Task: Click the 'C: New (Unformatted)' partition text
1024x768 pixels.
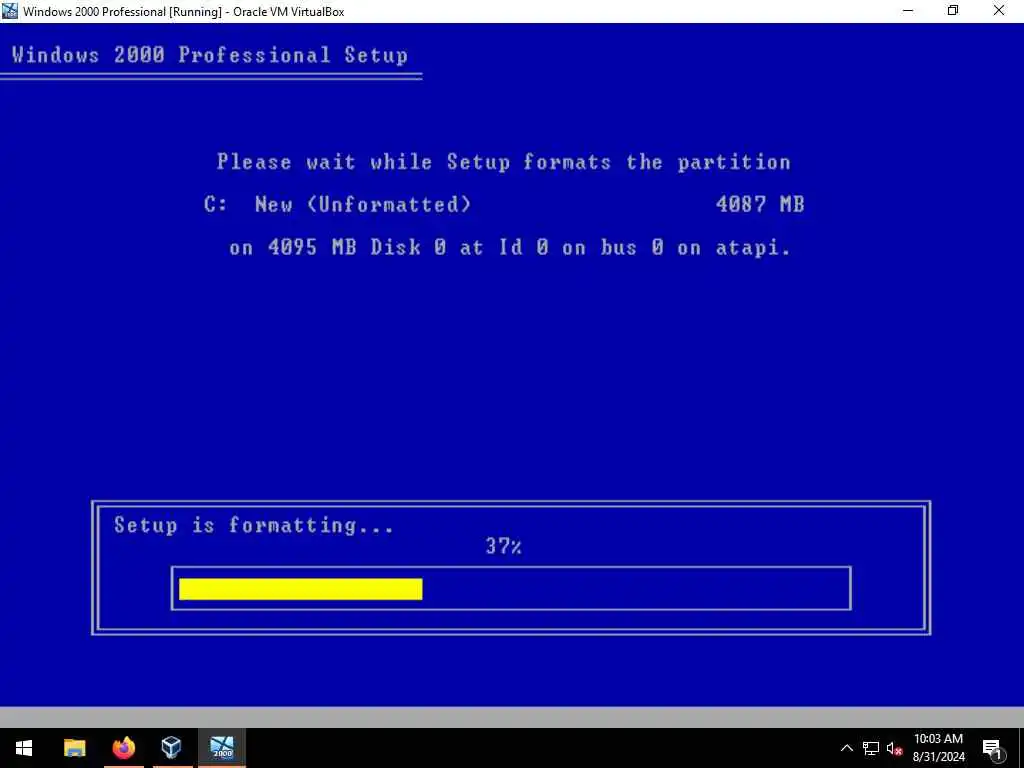Action: click(337, 204)
